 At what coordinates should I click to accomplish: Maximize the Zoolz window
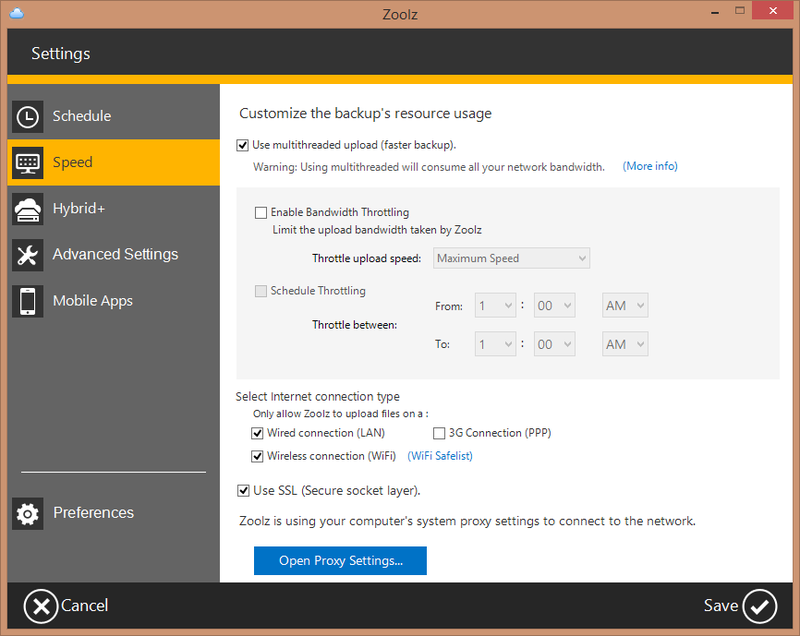coord(740,11)
